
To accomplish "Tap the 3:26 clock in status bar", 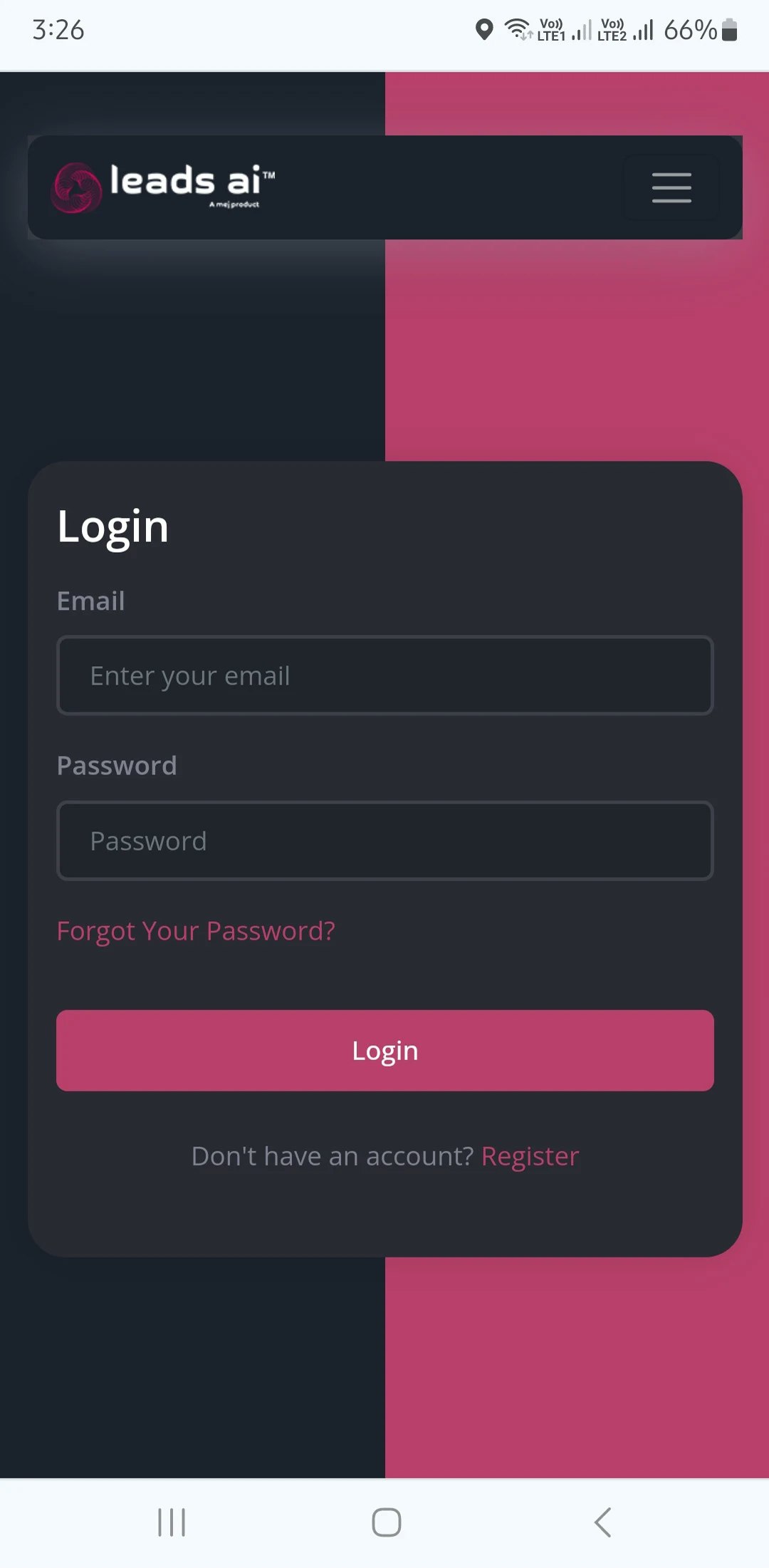I will (58, 30).
